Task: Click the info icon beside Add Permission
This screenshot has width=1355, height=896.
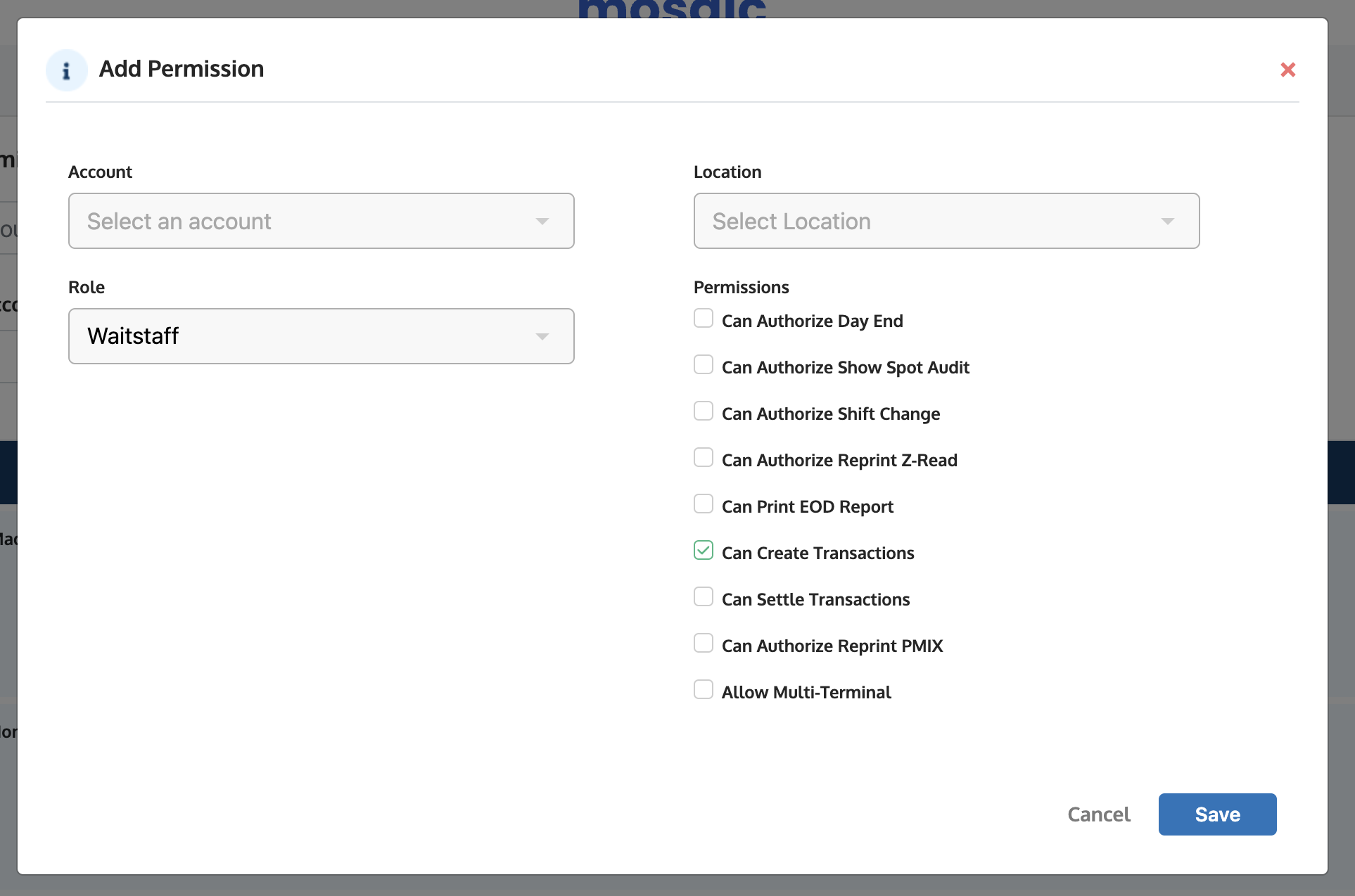Action: click(x=66, y=70)
